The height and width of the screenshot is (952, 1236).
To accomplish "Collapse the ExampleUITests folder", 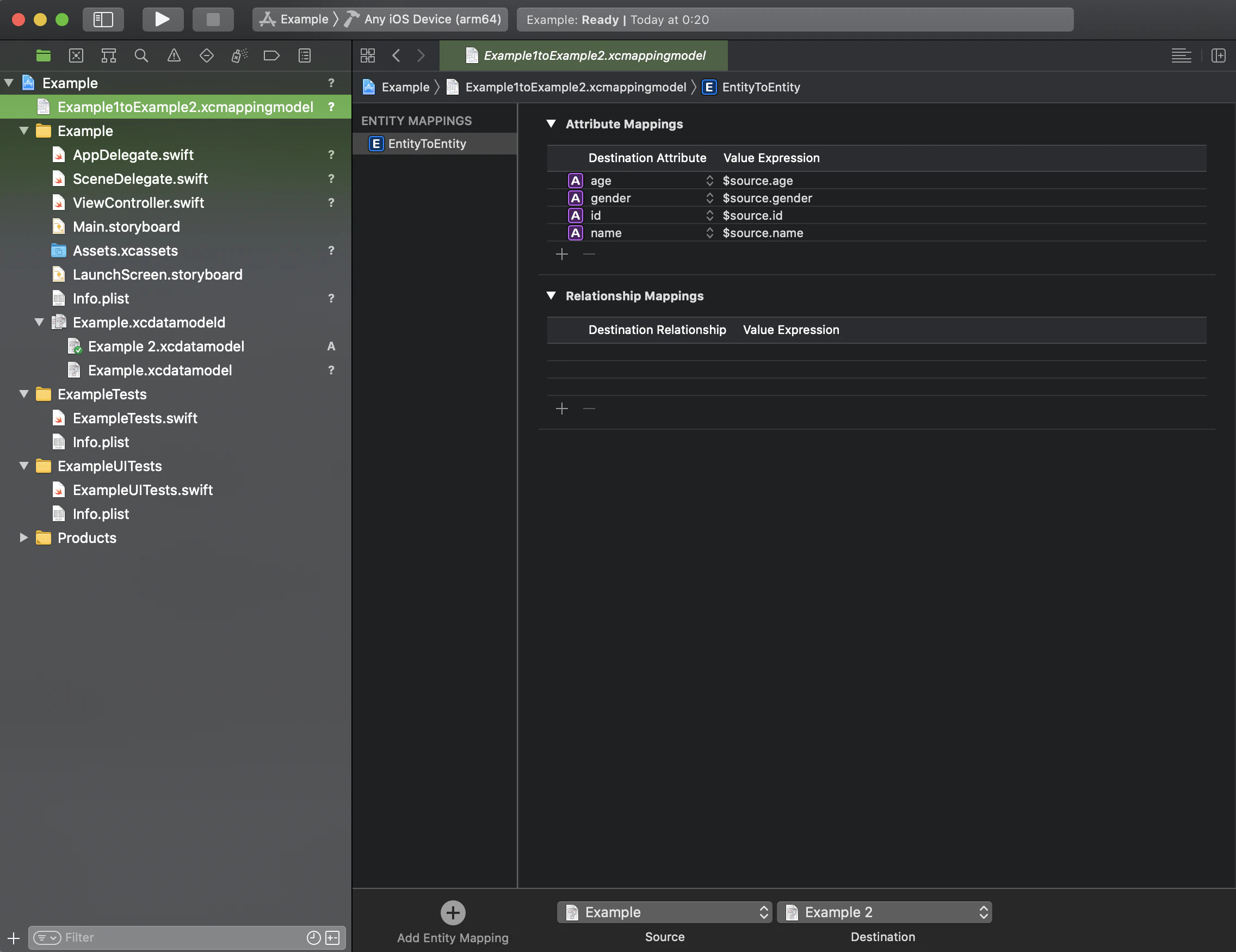I will (24, 466).
